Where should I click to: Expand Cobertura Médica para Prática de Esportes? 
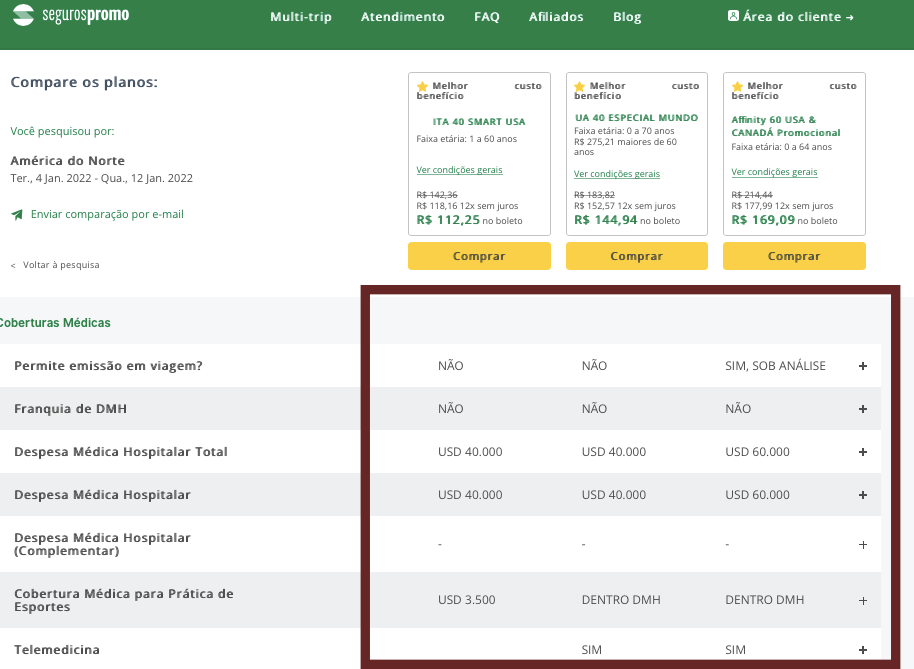coord(863,601)
